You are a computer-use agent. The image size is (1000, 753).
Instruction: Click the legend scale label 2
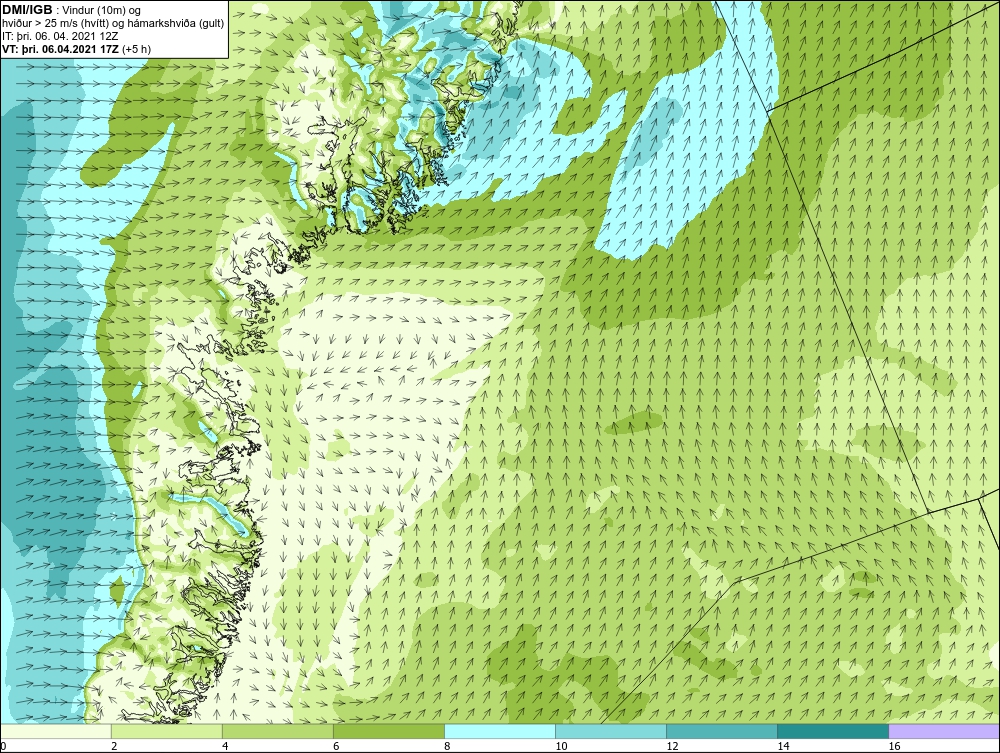coord(114,746)
